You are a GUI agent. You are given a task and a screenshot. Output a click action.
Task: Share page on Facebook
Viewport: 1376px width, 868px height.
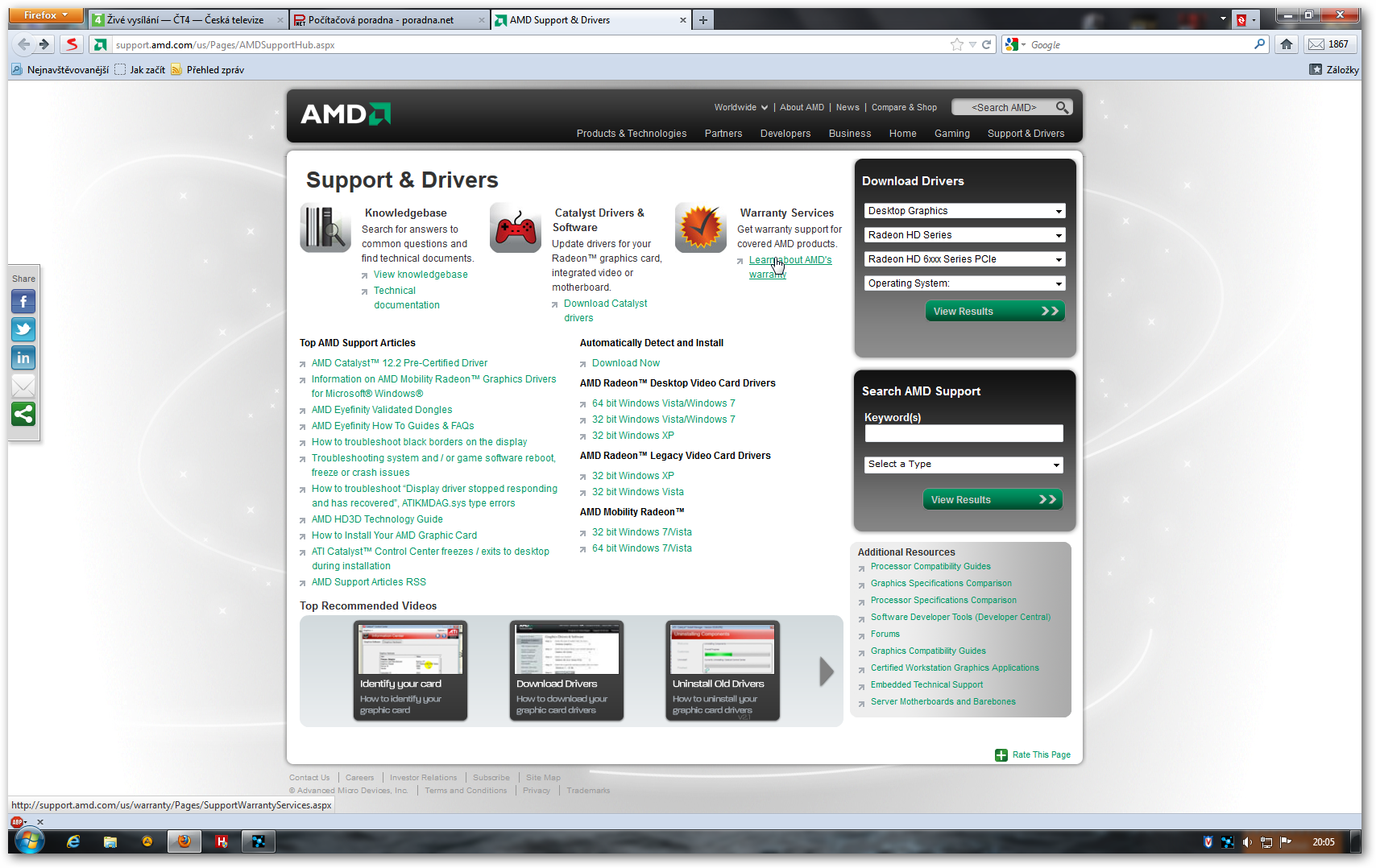[23, 302]
